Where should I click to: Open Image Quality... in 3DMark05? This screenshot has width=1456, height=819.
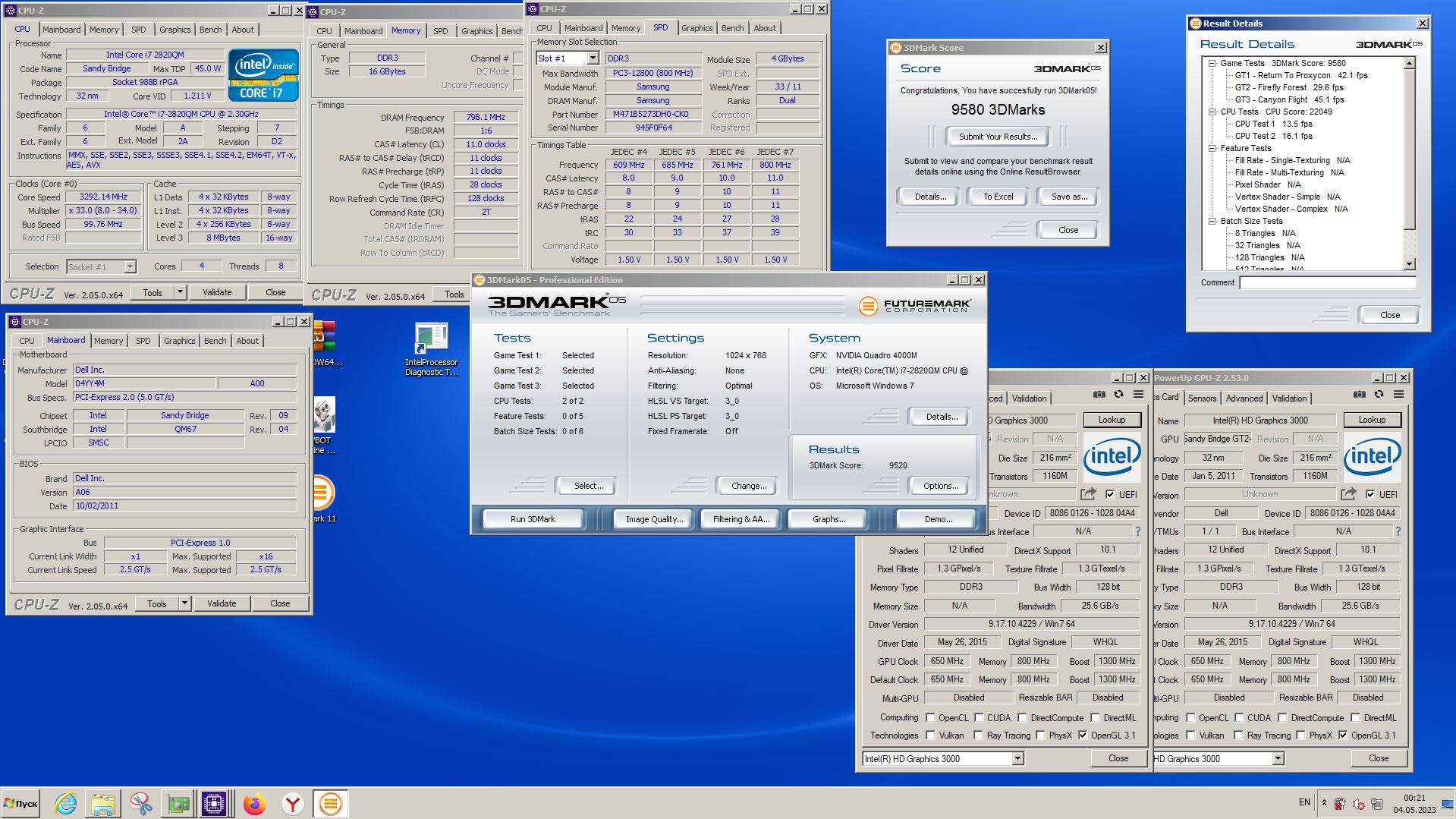coord(654,519)
